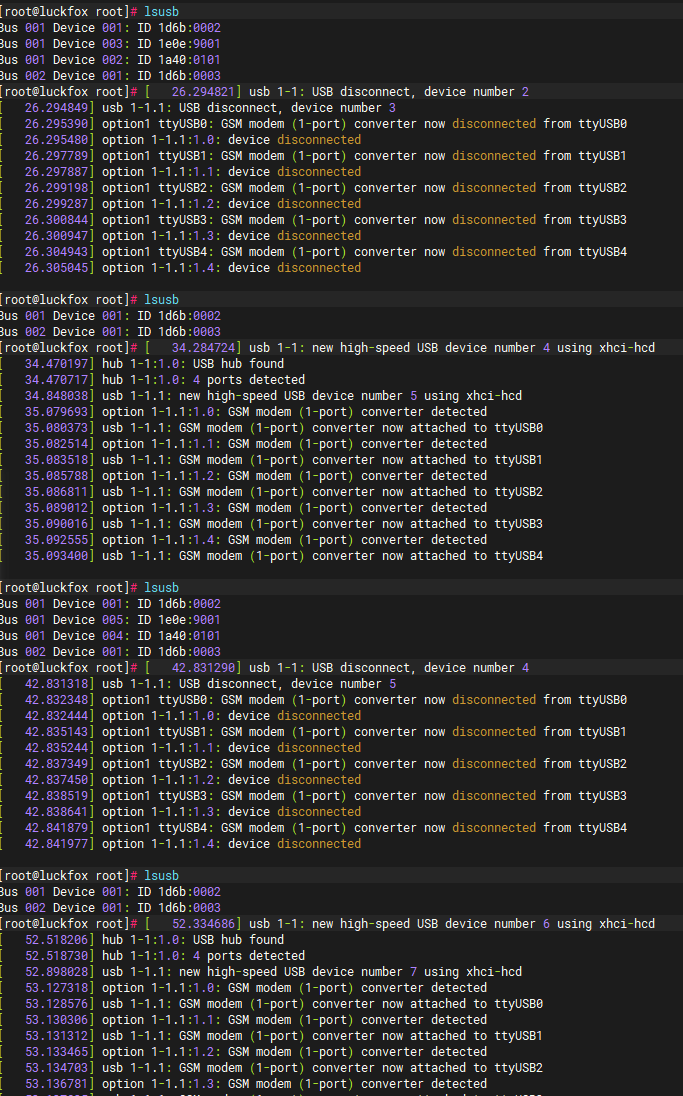683x1096 pixels.
Task: Click log line 34.470197 USB hub found
Action: click(x=143, y=364)
